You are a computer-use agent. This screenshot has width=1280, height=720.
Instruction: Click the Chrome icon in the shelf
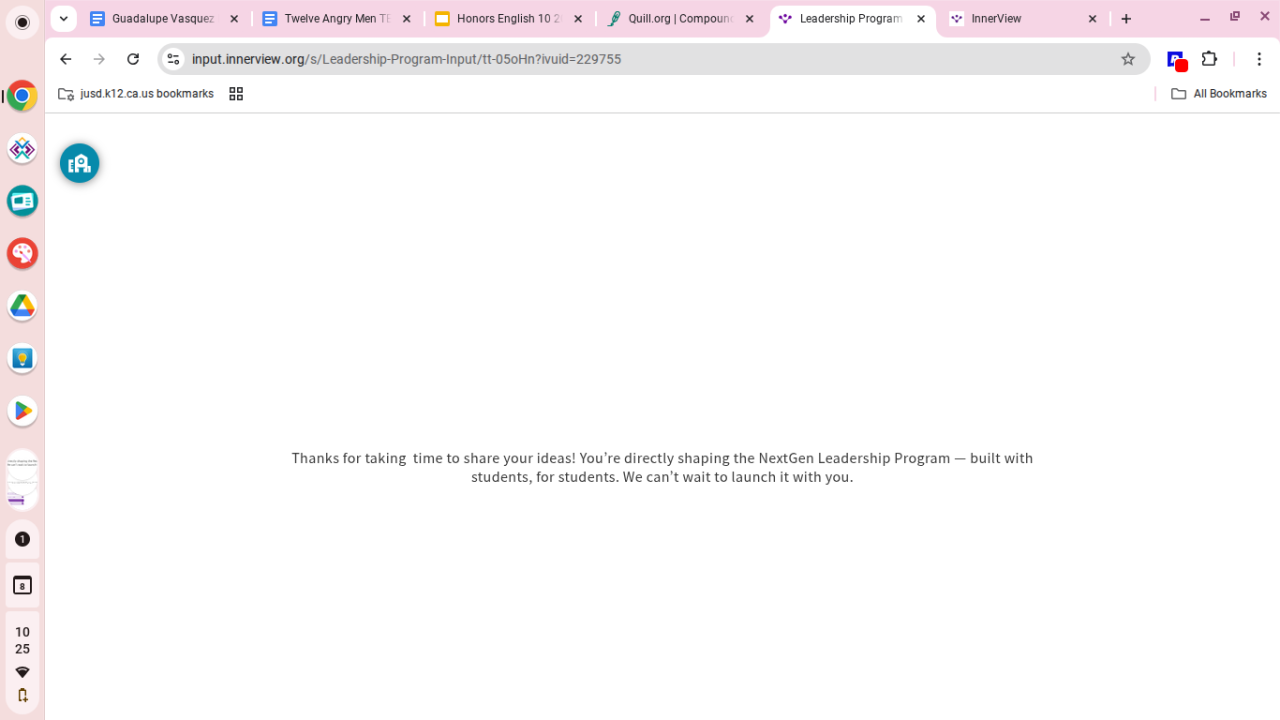click(22, 97)
